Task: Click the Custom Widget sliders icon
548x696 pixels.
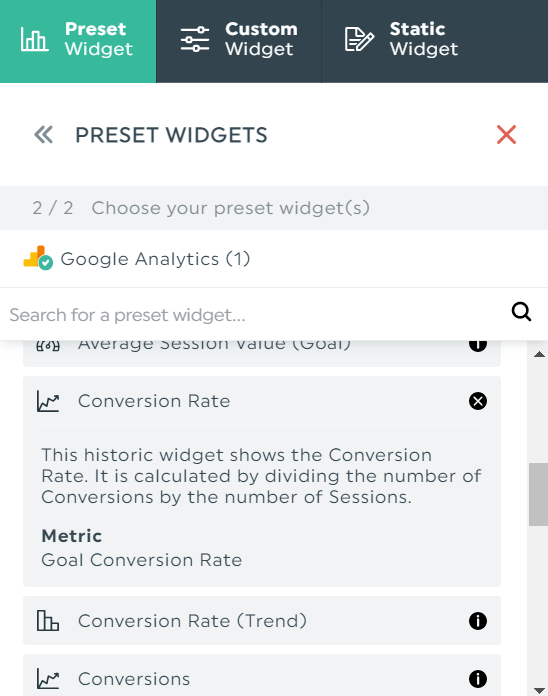Action: tap(195, 39)
